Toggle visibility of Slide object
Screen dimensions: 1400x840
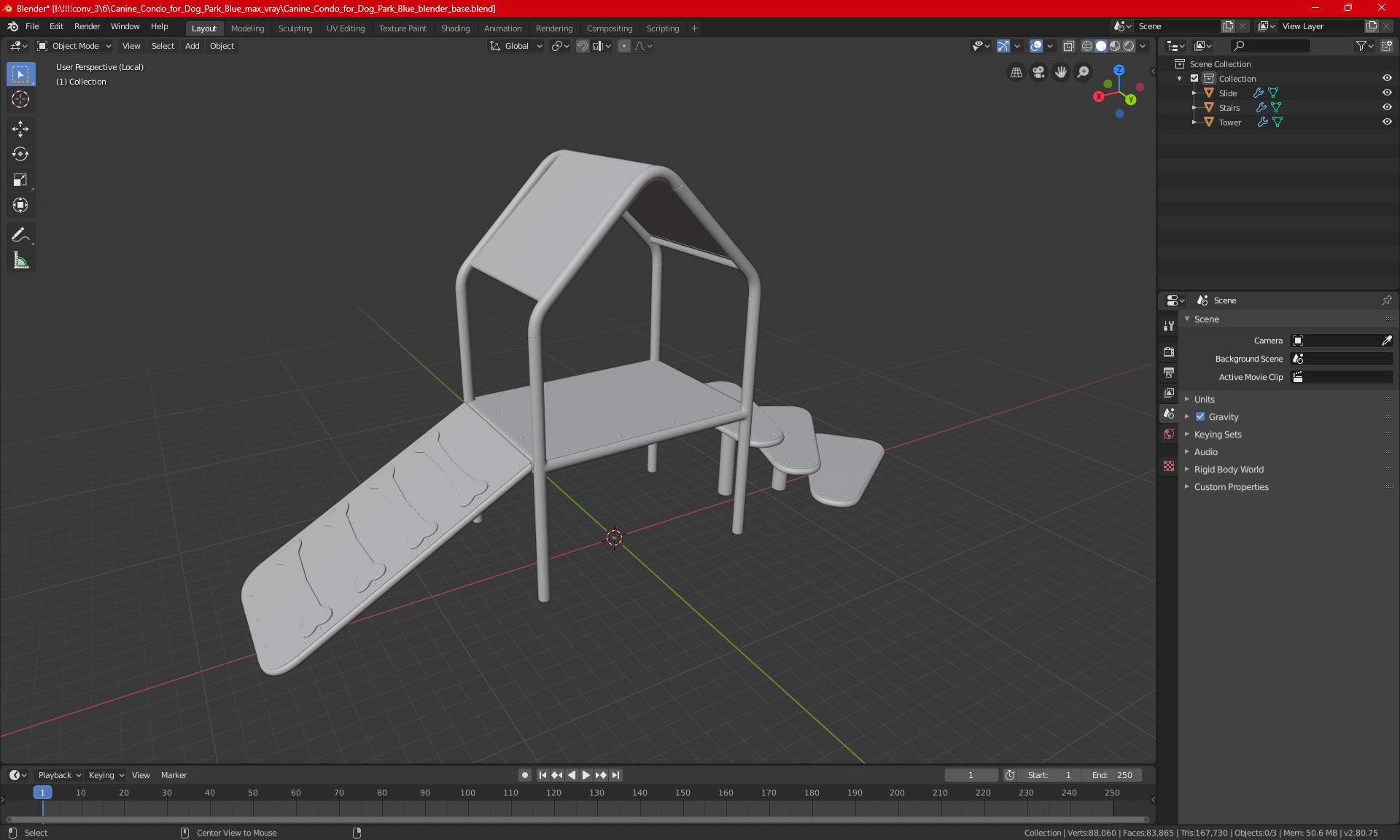click(x=1387, y=93)
